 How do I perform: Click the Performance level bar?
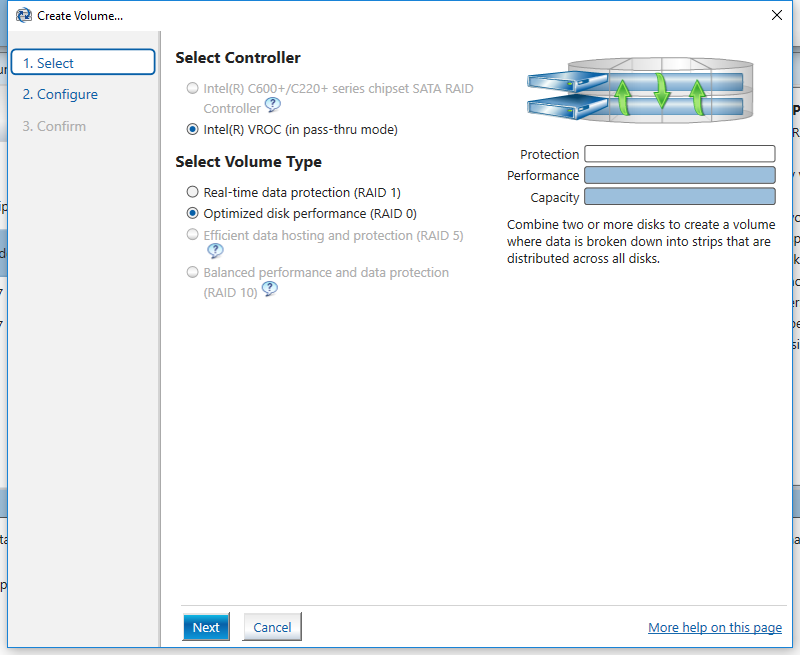point(680,175)
